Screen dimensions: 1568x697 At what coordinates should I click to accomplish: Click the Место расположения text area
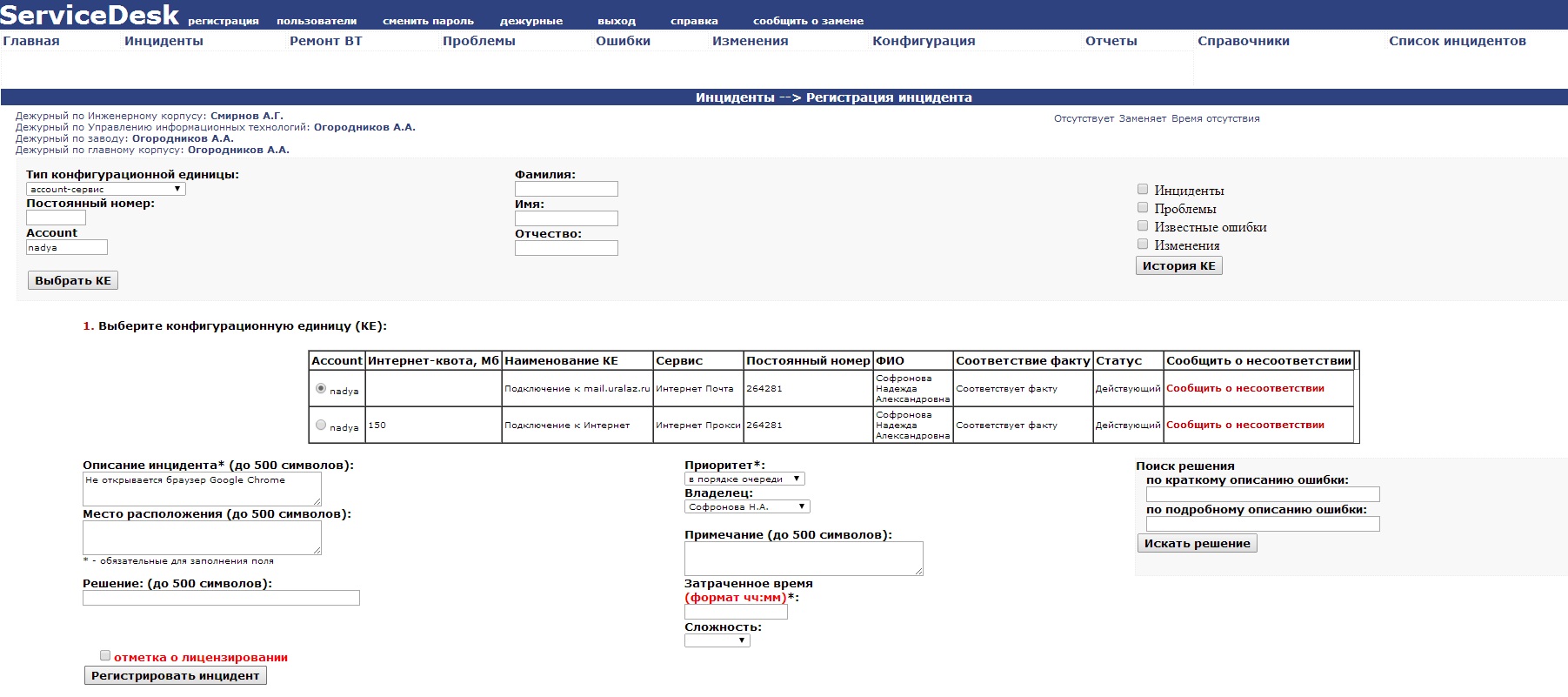[202, 538]
